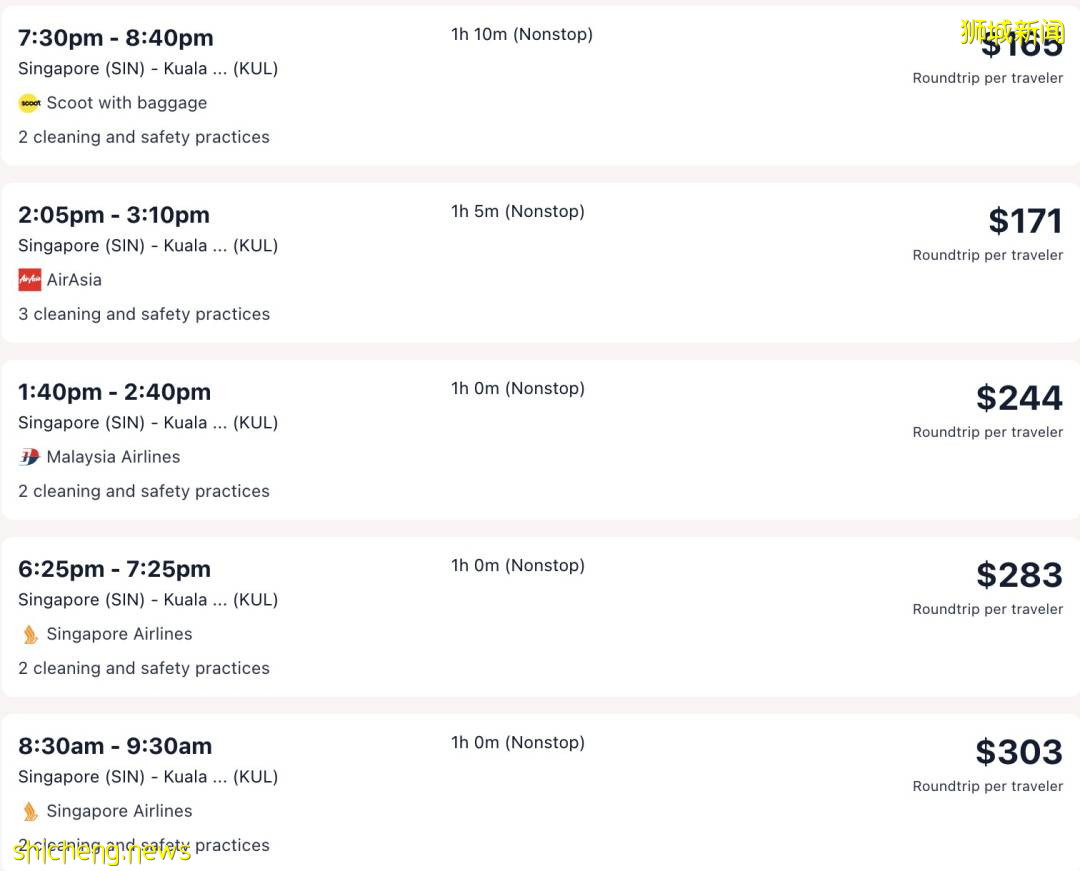This screenshot has width=1080, height=871.
Task: Click the AirAsia red logo icon
Action: pyautogui.click(x=29, y=280)
